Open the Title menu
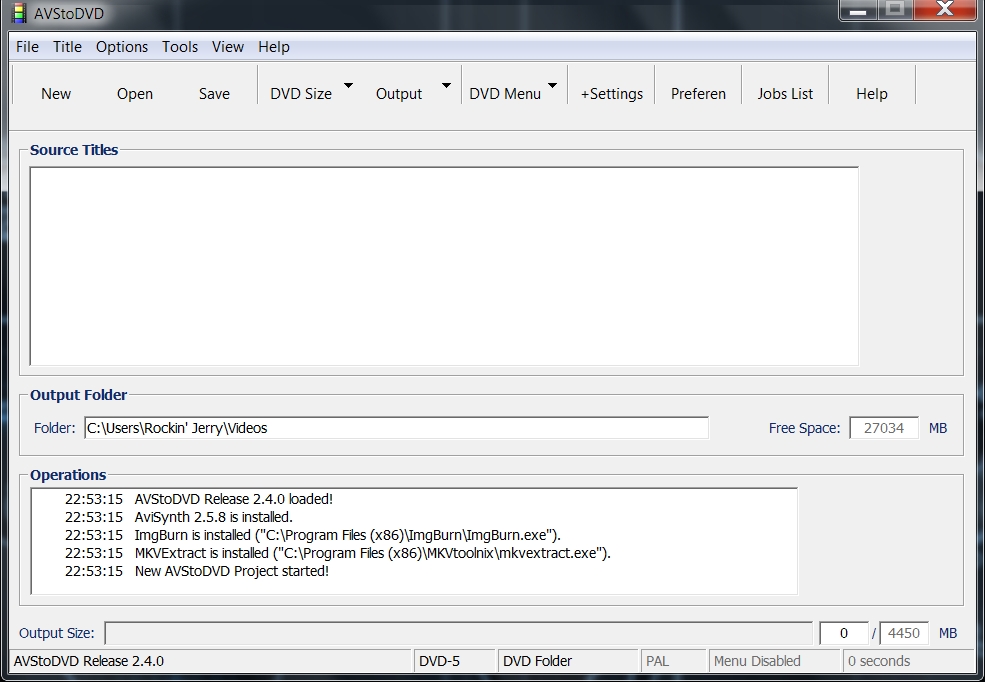Screen dimensions: 985x682 coord(67,47)
